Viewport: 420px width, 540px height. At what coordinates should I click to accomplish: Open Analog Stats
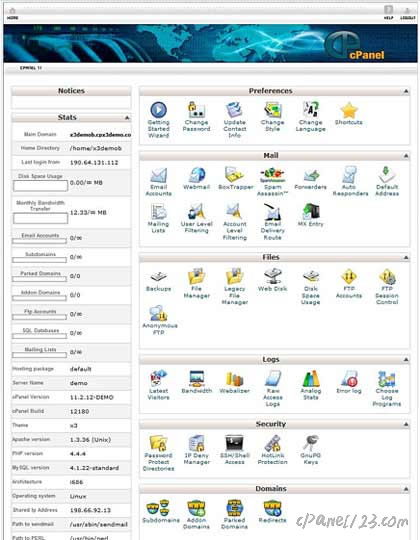[x=311, y=385]
